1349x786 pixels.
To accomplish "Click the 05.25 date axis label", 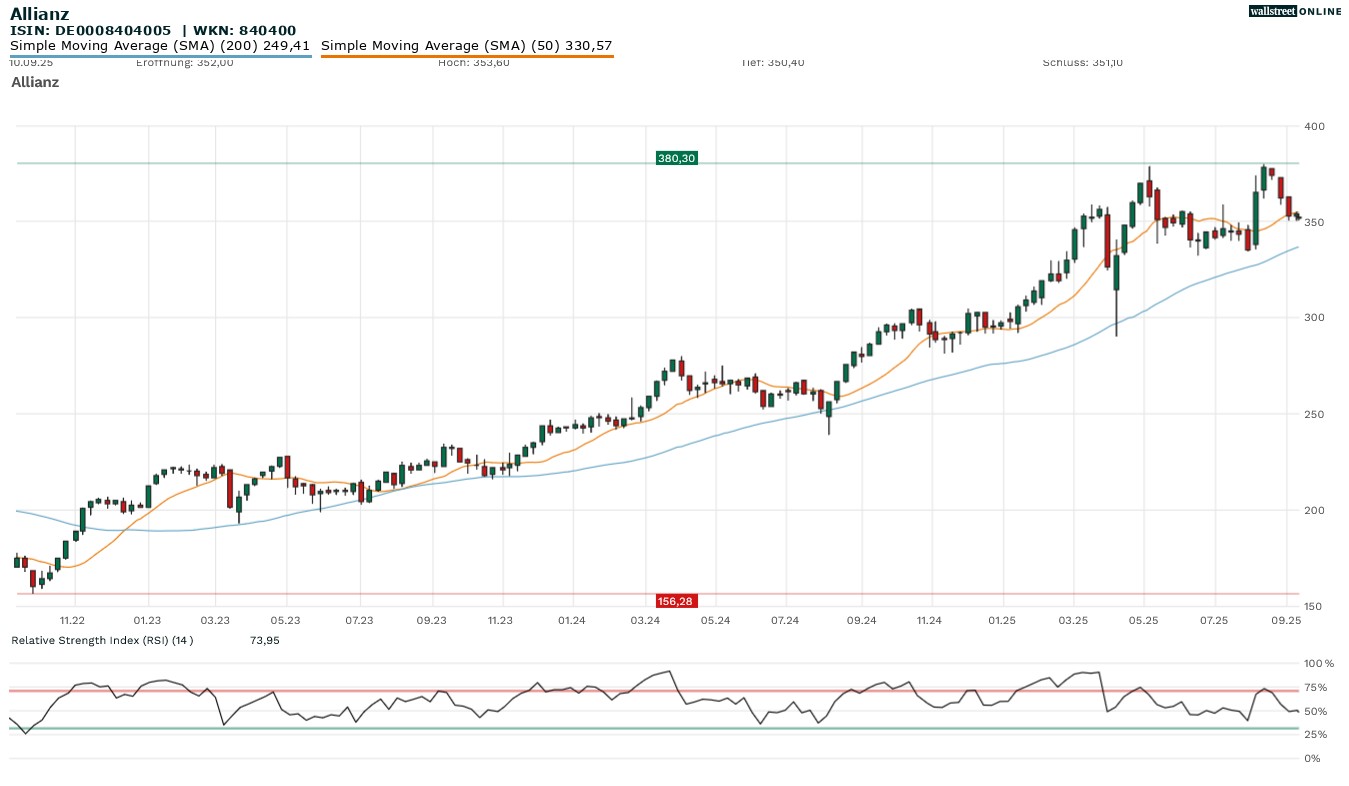I will point(1144,621).
